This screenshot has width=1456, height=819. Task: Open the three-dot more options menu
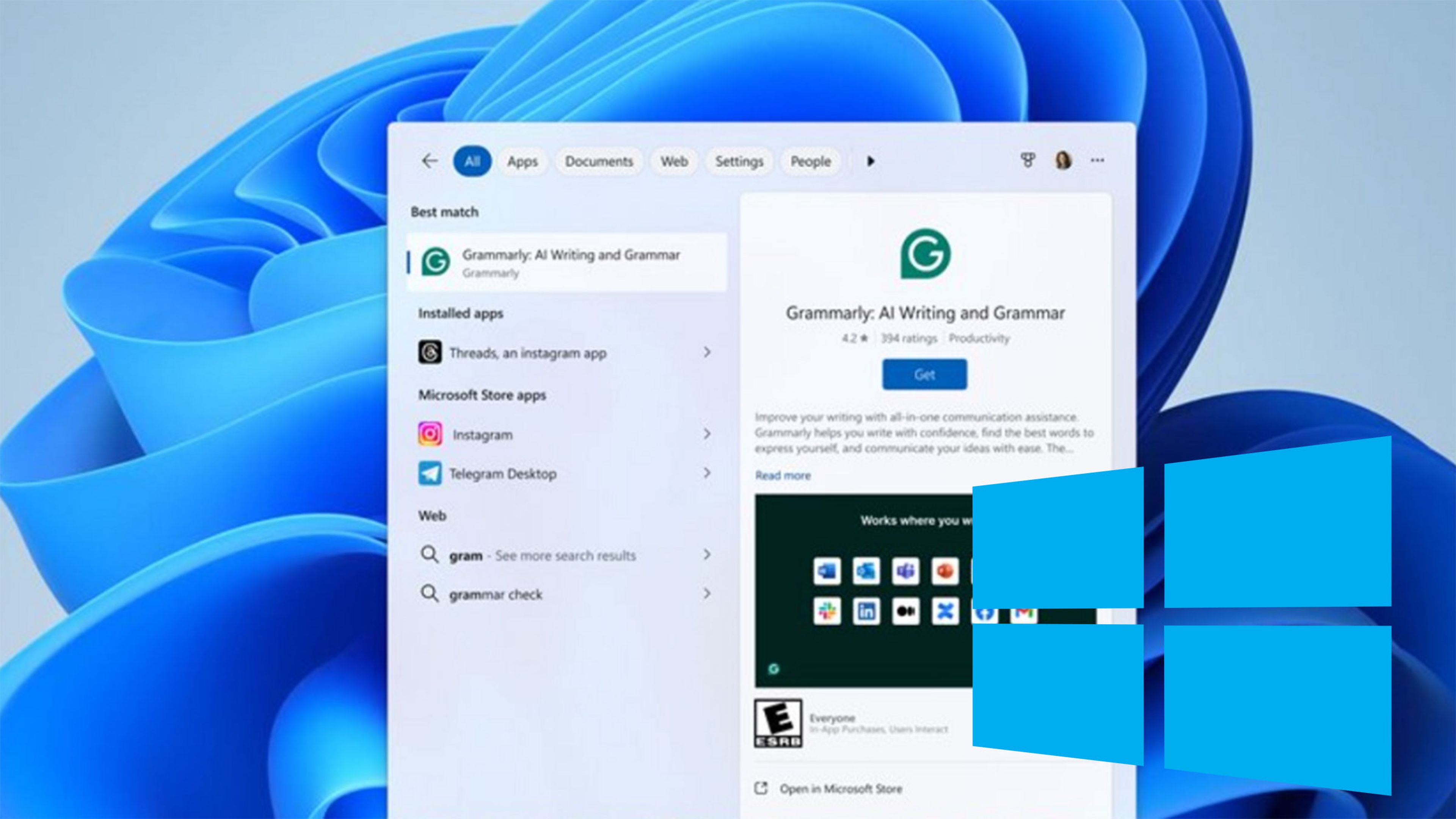pyautogui.click(x=1097, y=160)
